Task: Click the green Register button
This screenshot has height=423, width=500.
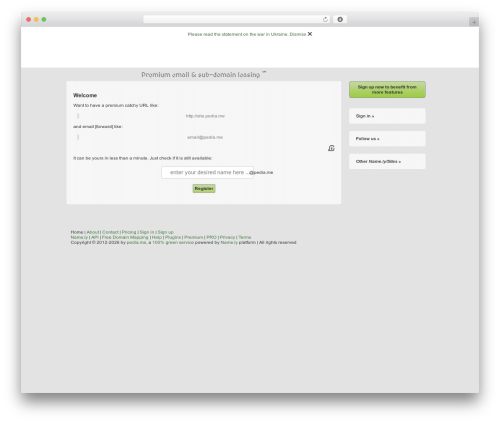Action: click(204, 189)
